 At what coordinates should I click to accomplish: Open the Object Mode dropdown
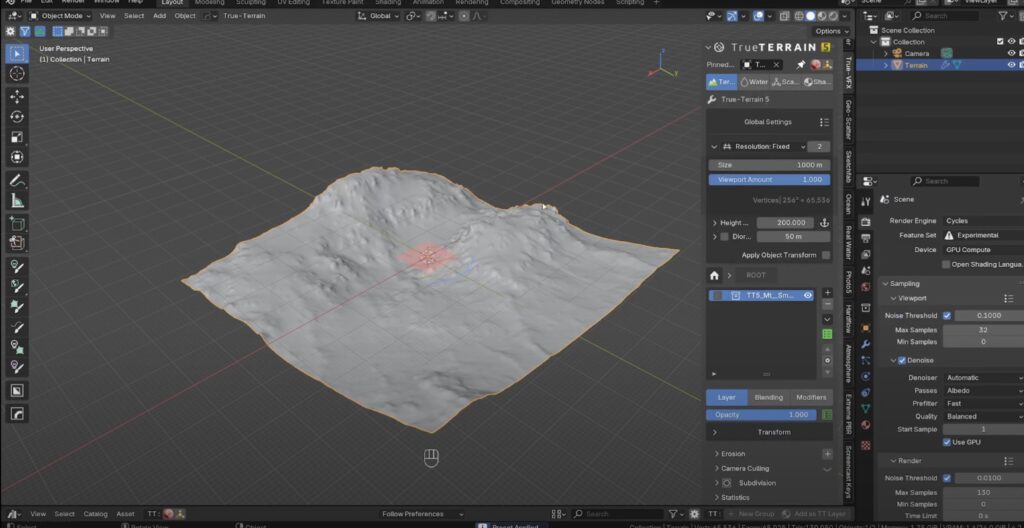click(x=60, y=16)
